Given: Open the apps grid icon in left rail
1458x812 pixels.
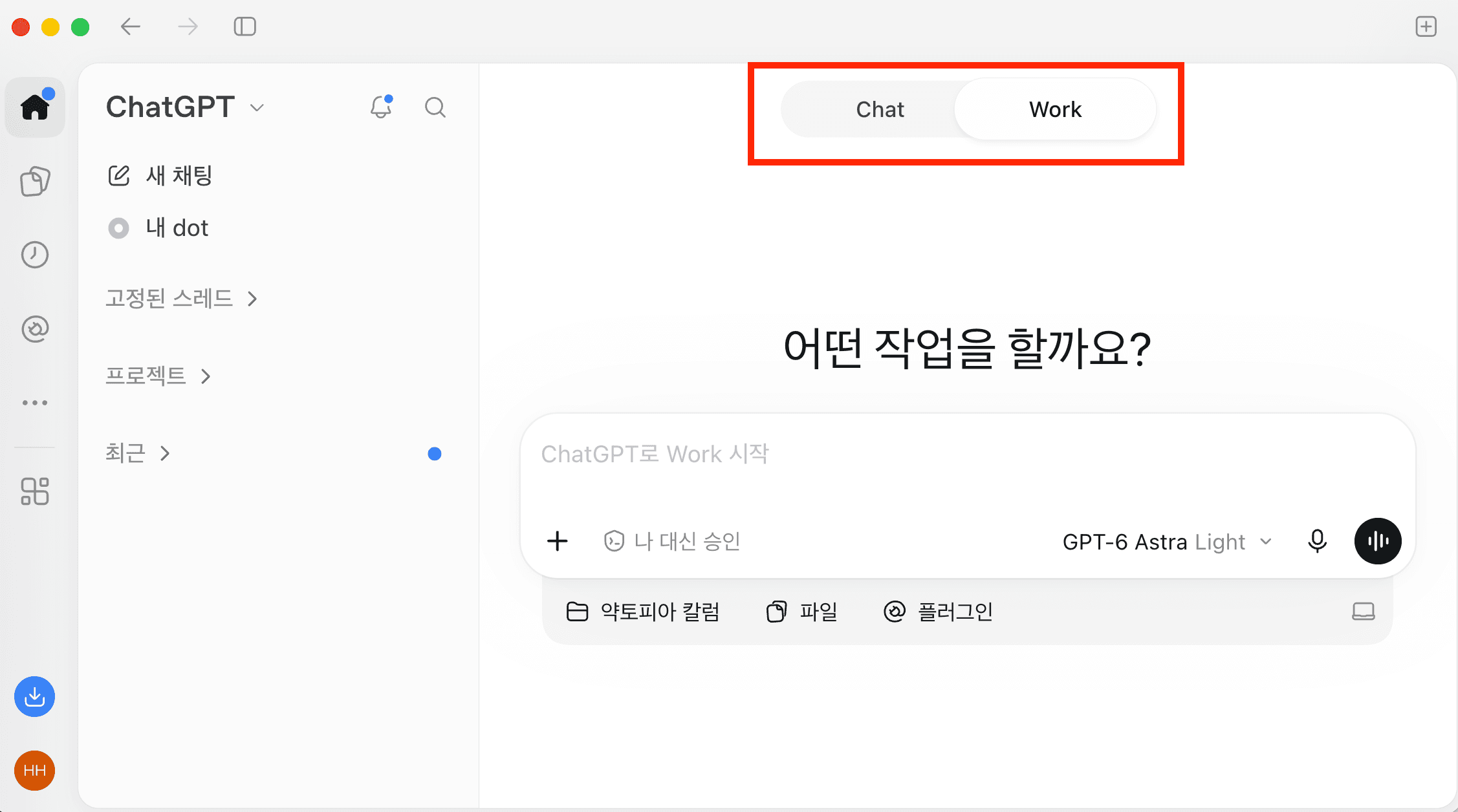Looking at the screenshot, I should [35, 491].
